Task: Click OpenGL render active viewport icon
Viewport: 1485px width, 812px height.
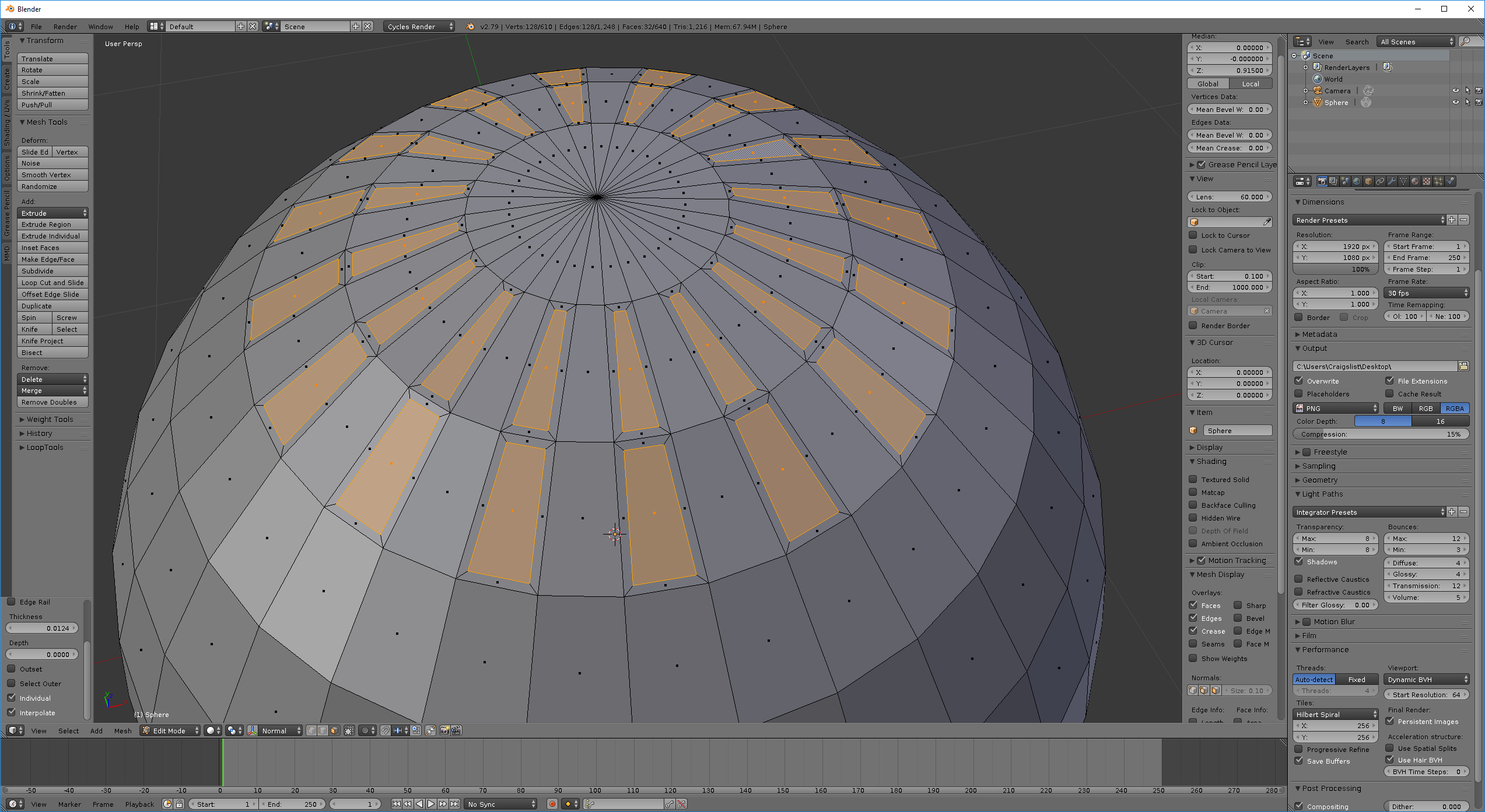Action: (x=444, y=730)
